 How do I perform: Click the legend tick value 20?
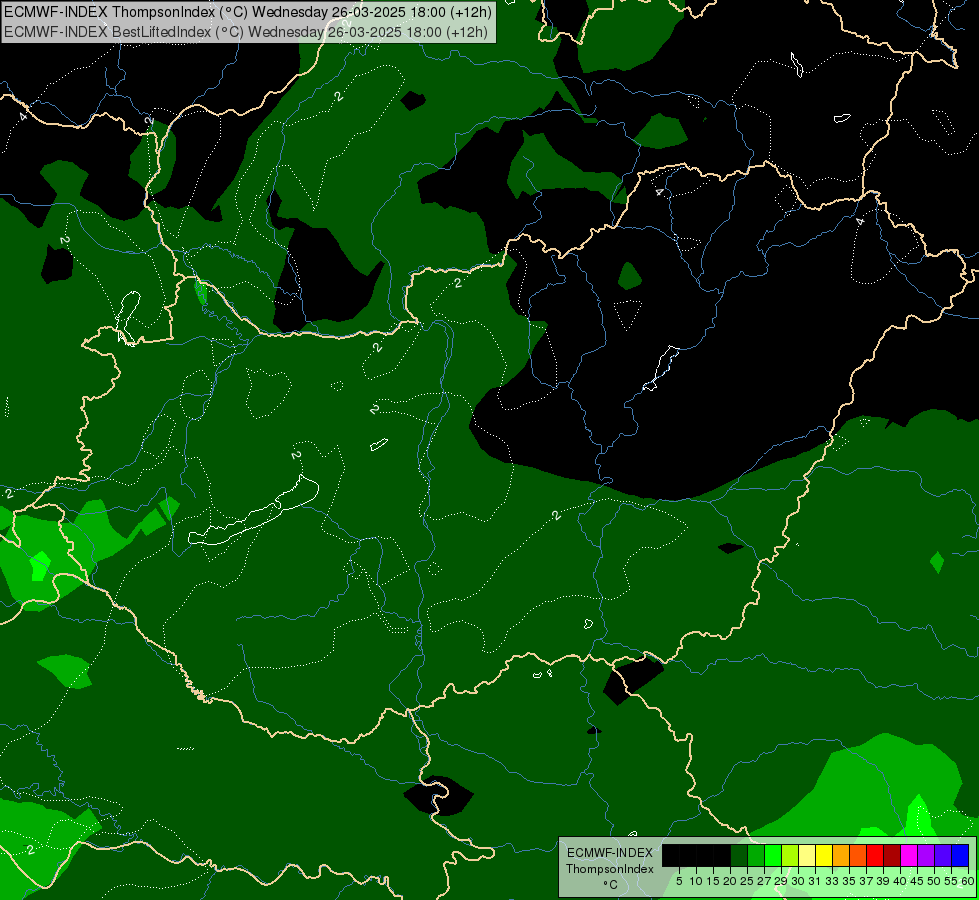coord(730,881)
